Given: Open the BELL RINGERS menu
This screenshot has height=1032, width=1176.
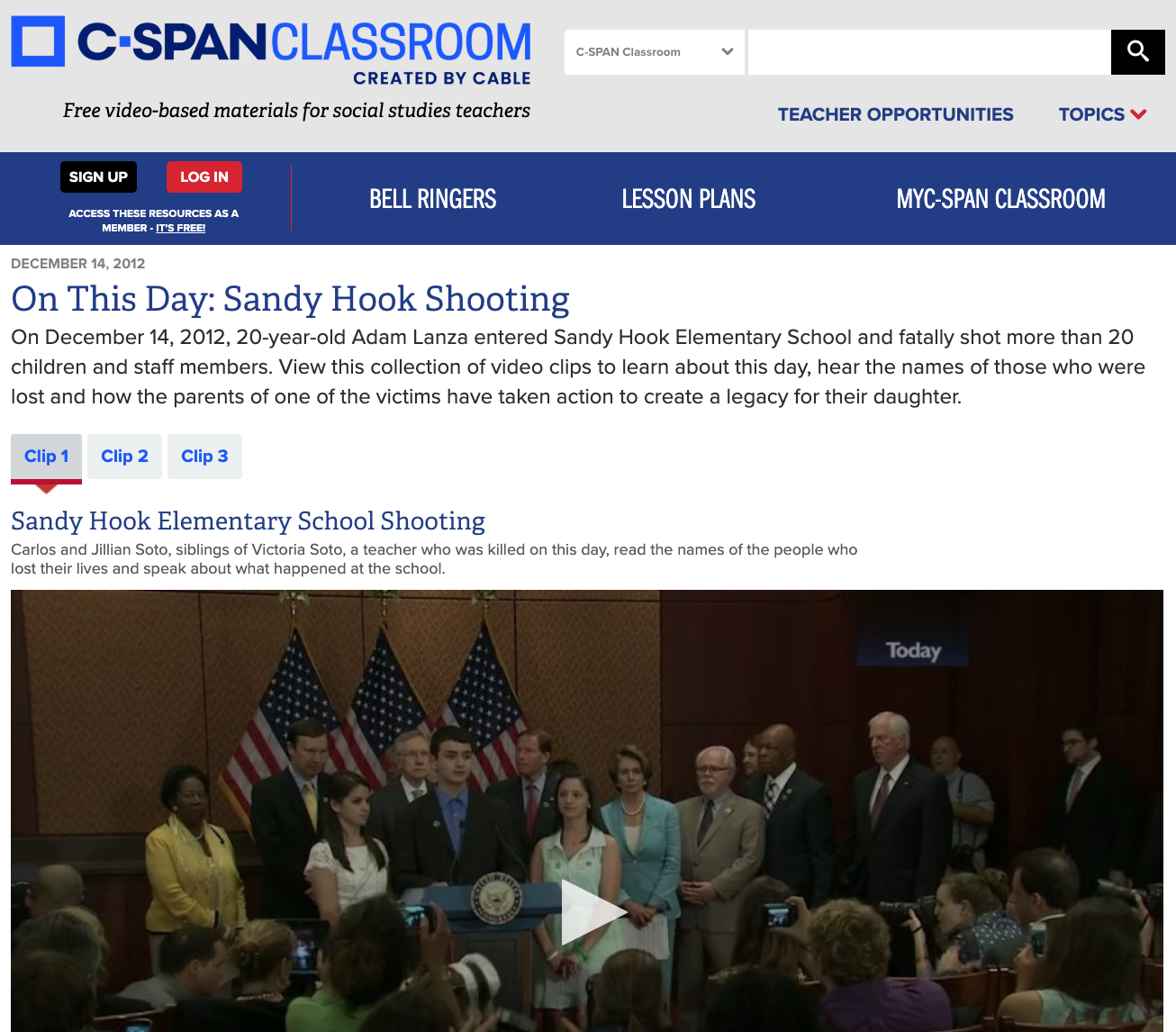Looking at the screenshot, I should click(433, 198).
